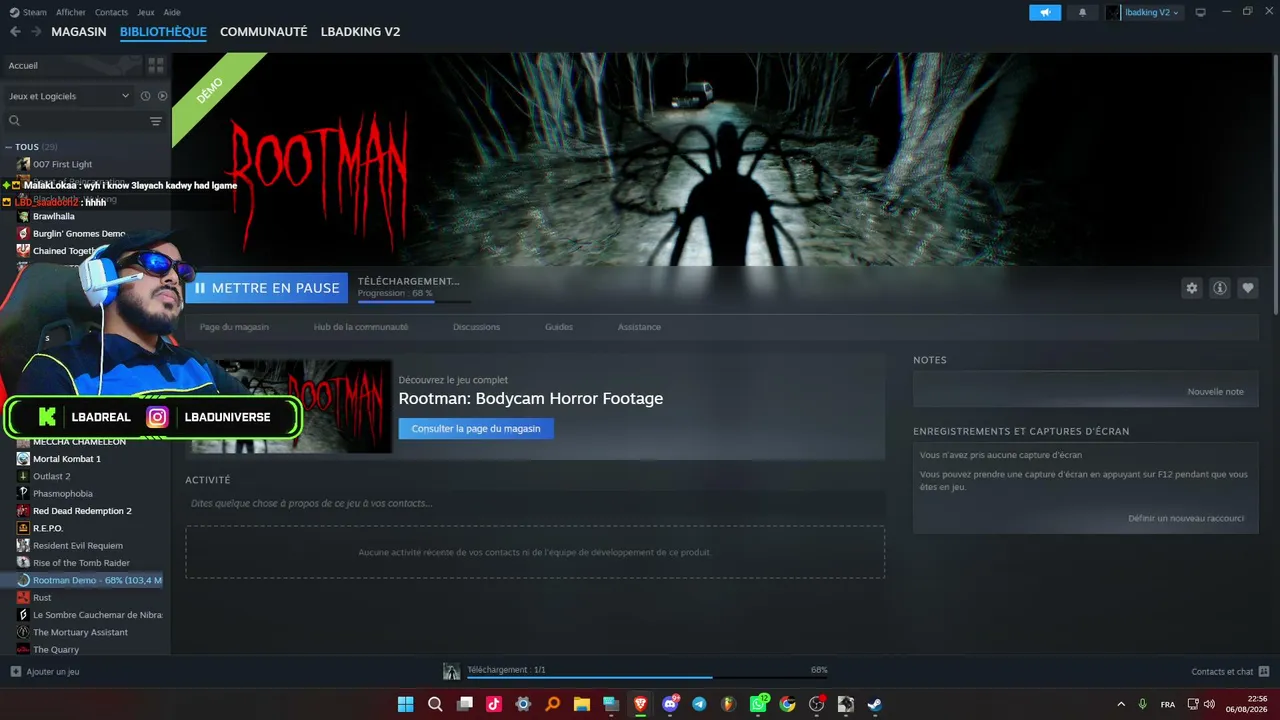1280x720 pixels.
Task: Select The Mortuary Assistant in library
Action: pos(80,632)
